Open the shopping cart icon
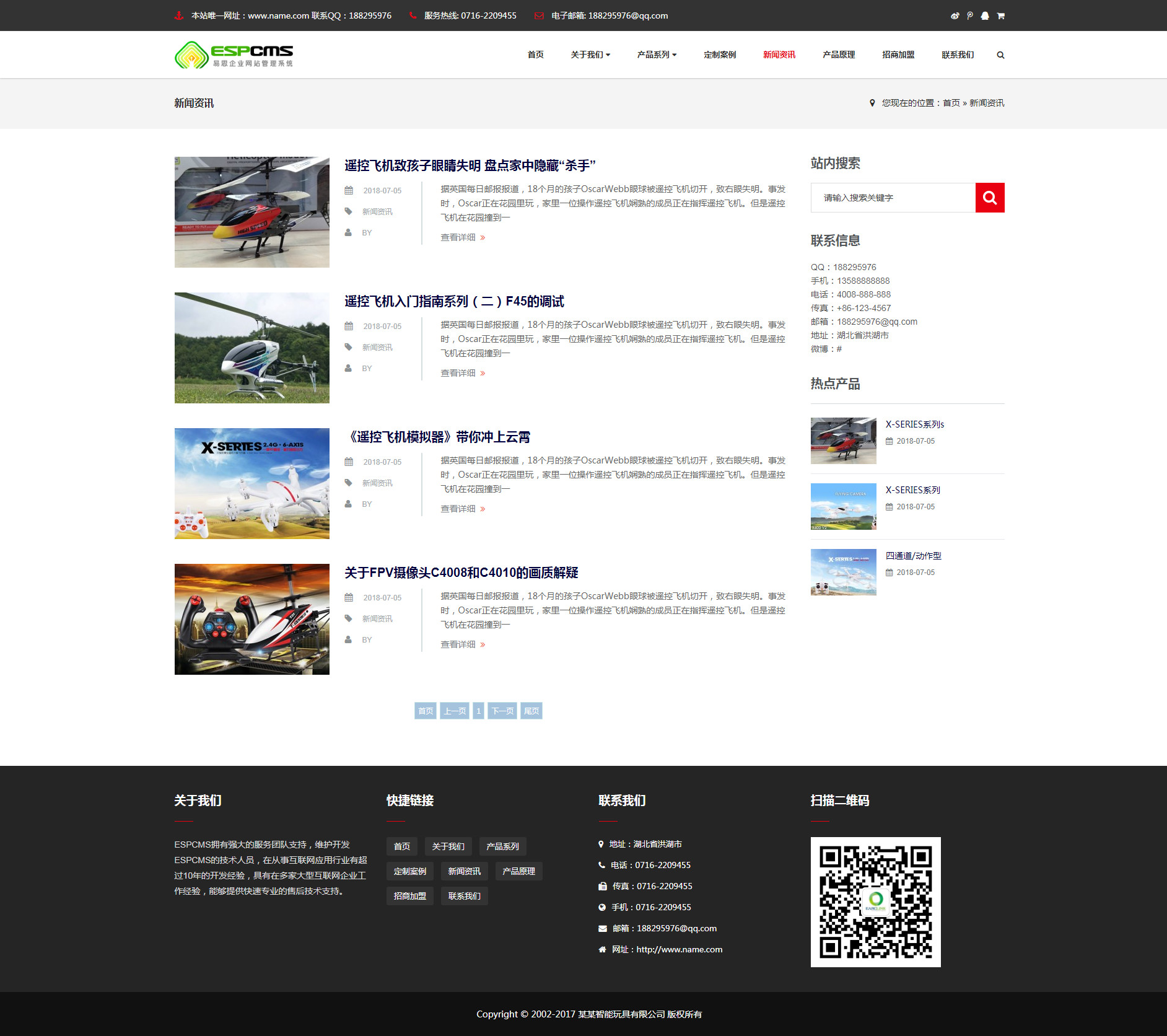This screenshot has width=1167, height=1036. pos(1000,15)
